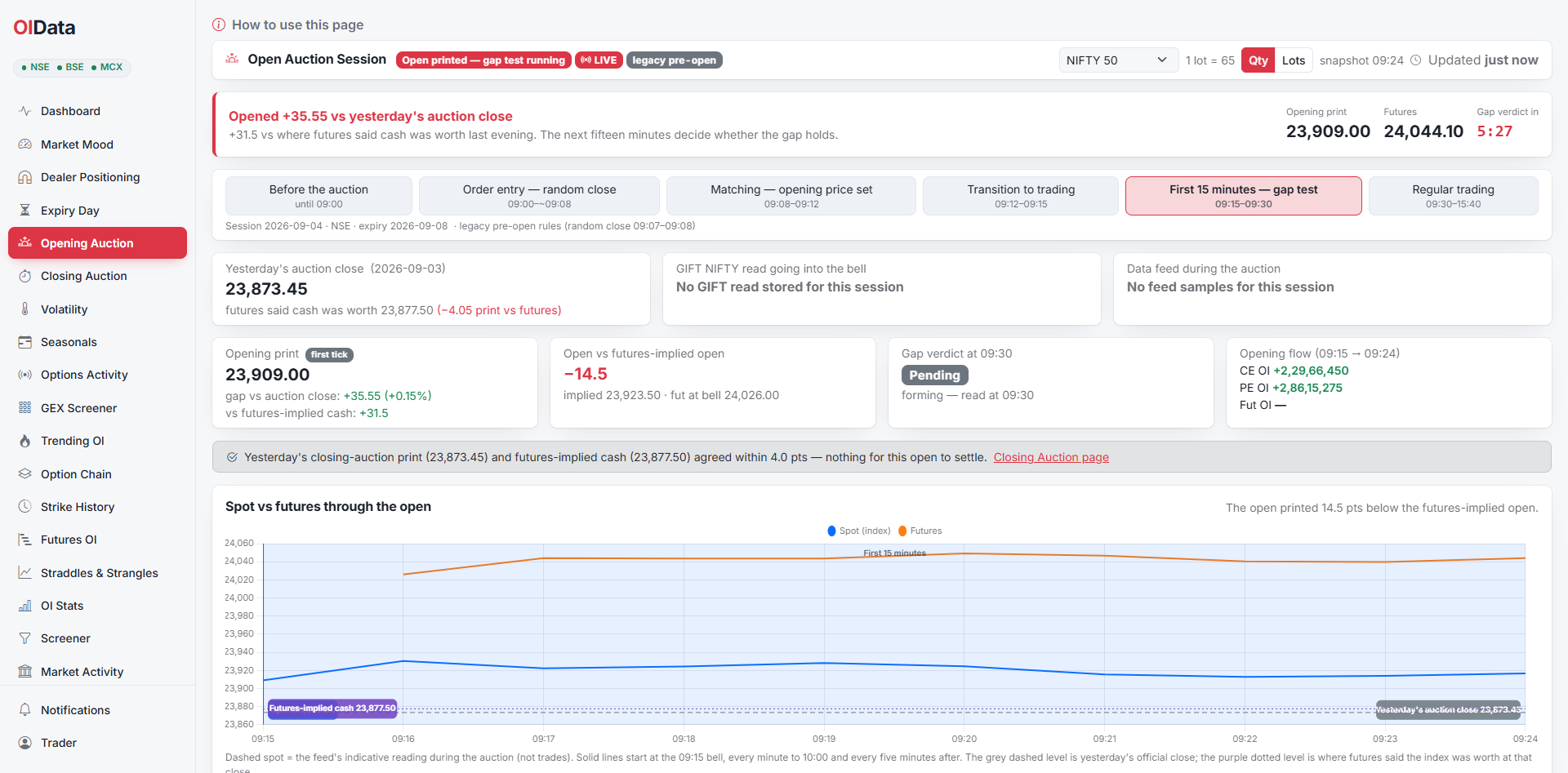
Task: Open Futures OI page
Action: [97, 540]
